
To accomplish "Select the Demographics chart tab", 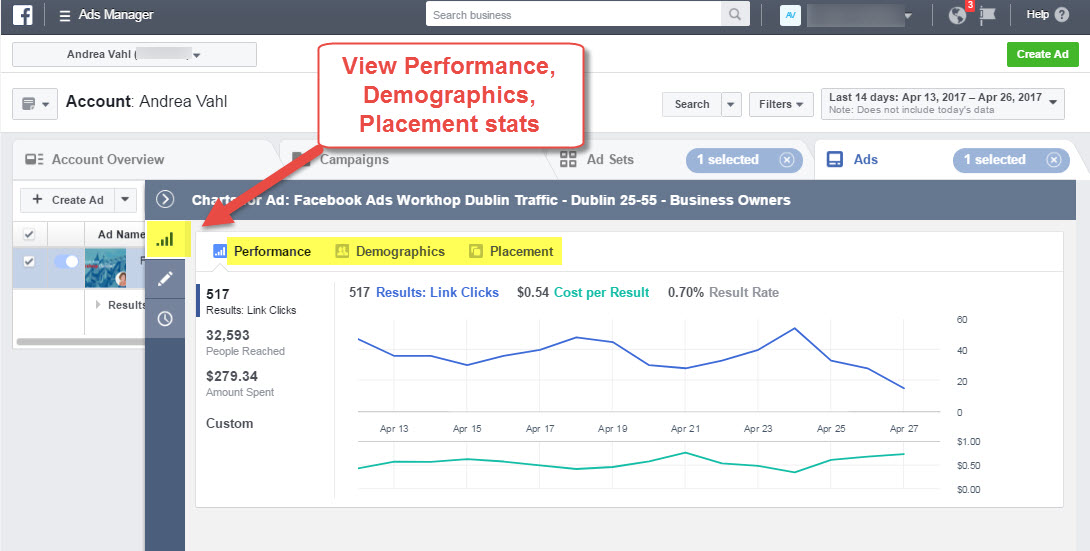I will pos(390,252).
